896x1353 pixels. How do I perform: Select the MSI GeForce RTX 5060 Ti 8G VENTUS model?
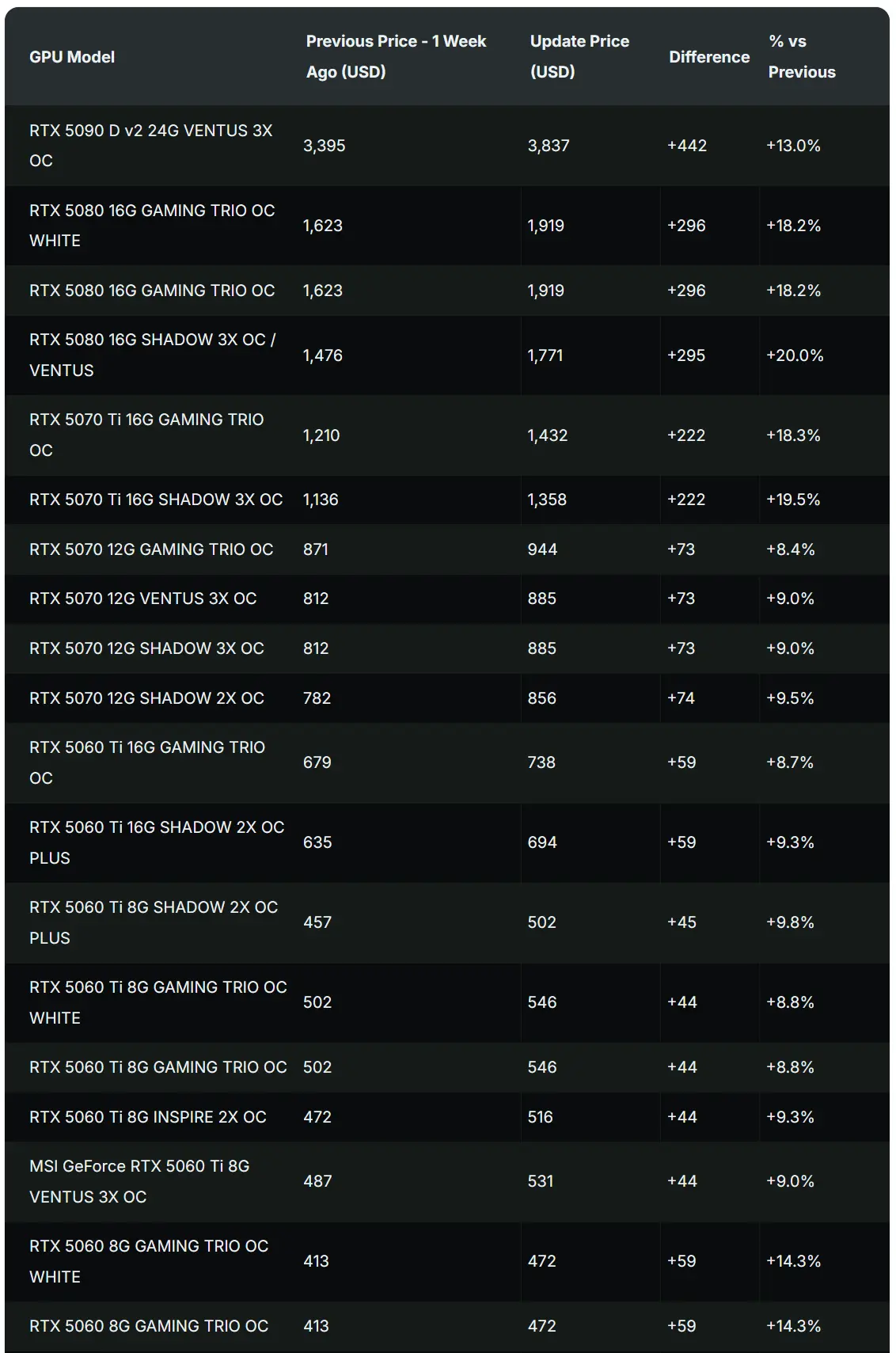[139, 1181]
